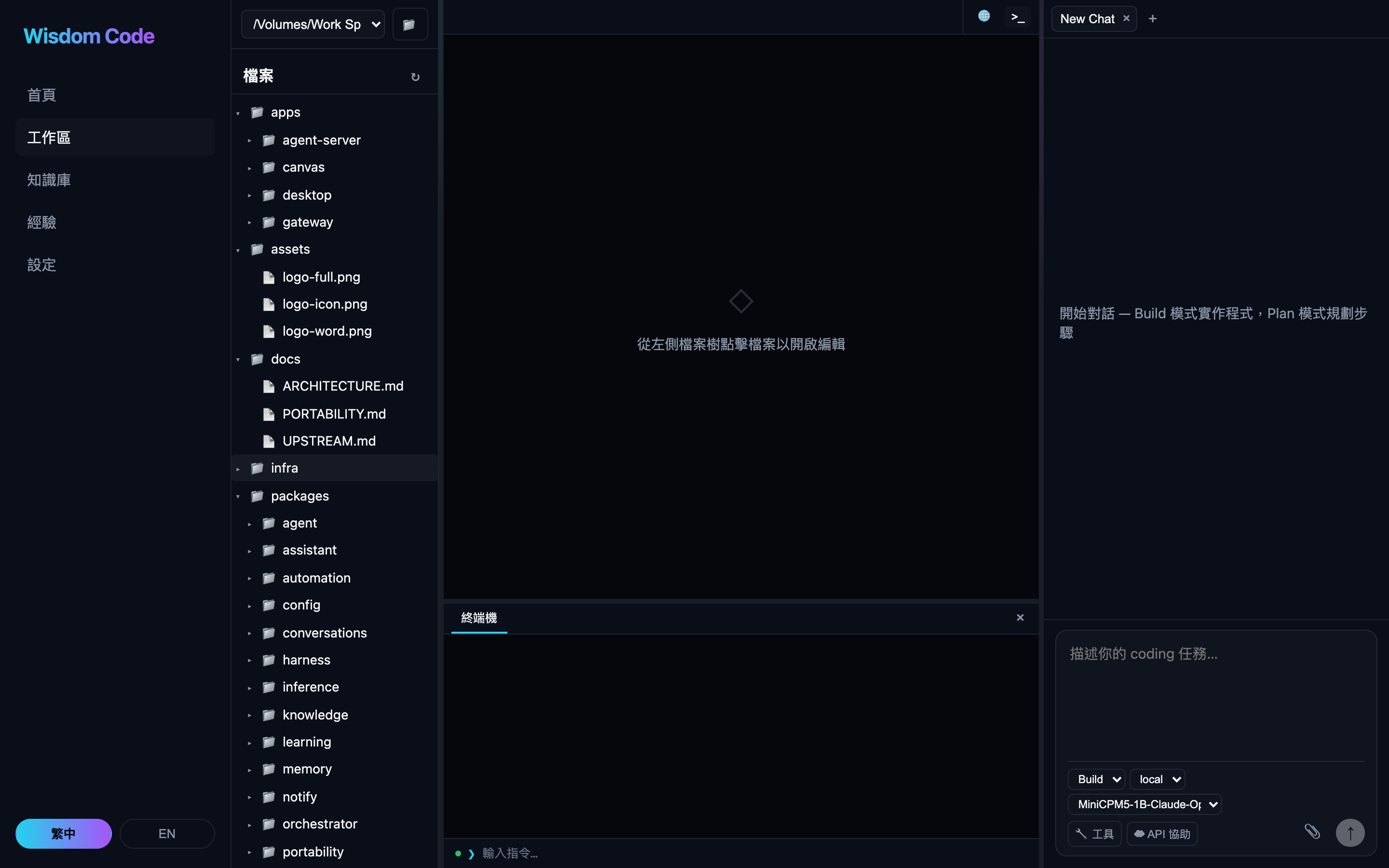Viewport: 1389px width, 868px height.
Task: Click the paperclip attachment icon
Action: point(1312,832)
